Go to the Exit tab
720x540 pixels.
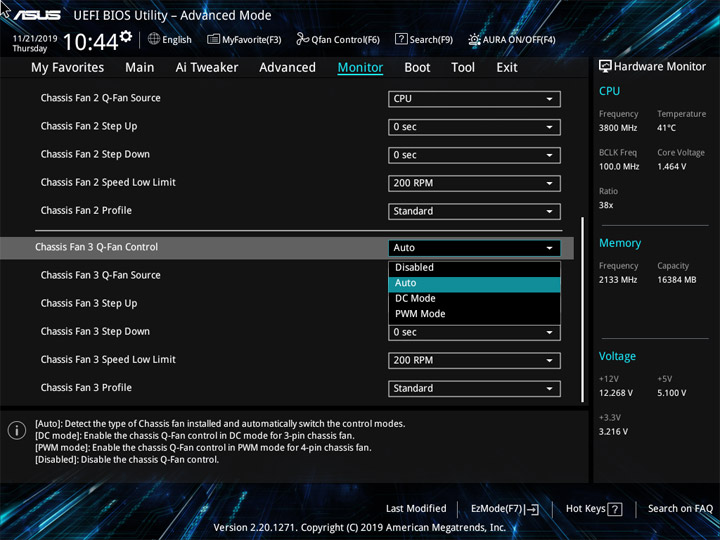pos(507,68)
